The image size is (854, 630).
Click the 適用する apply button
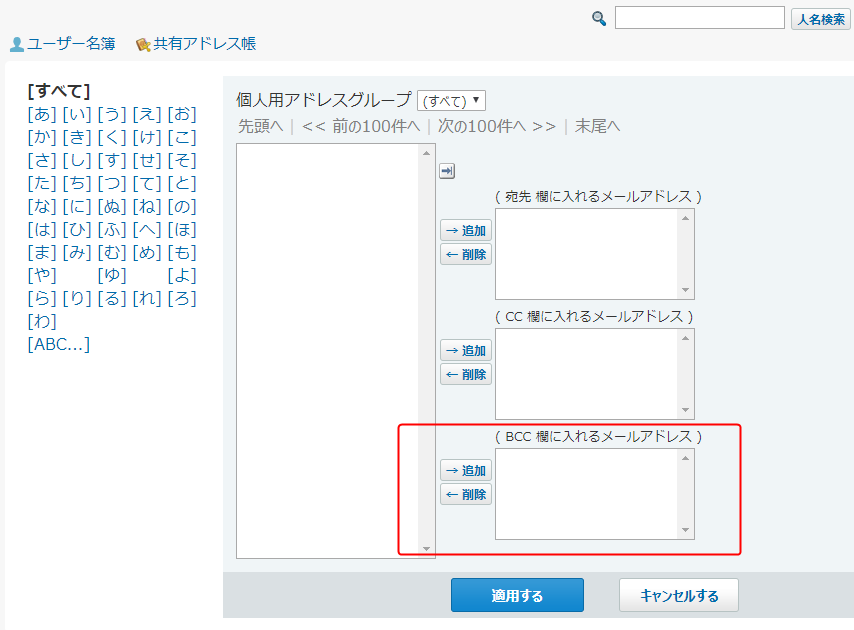pos(517,595)
